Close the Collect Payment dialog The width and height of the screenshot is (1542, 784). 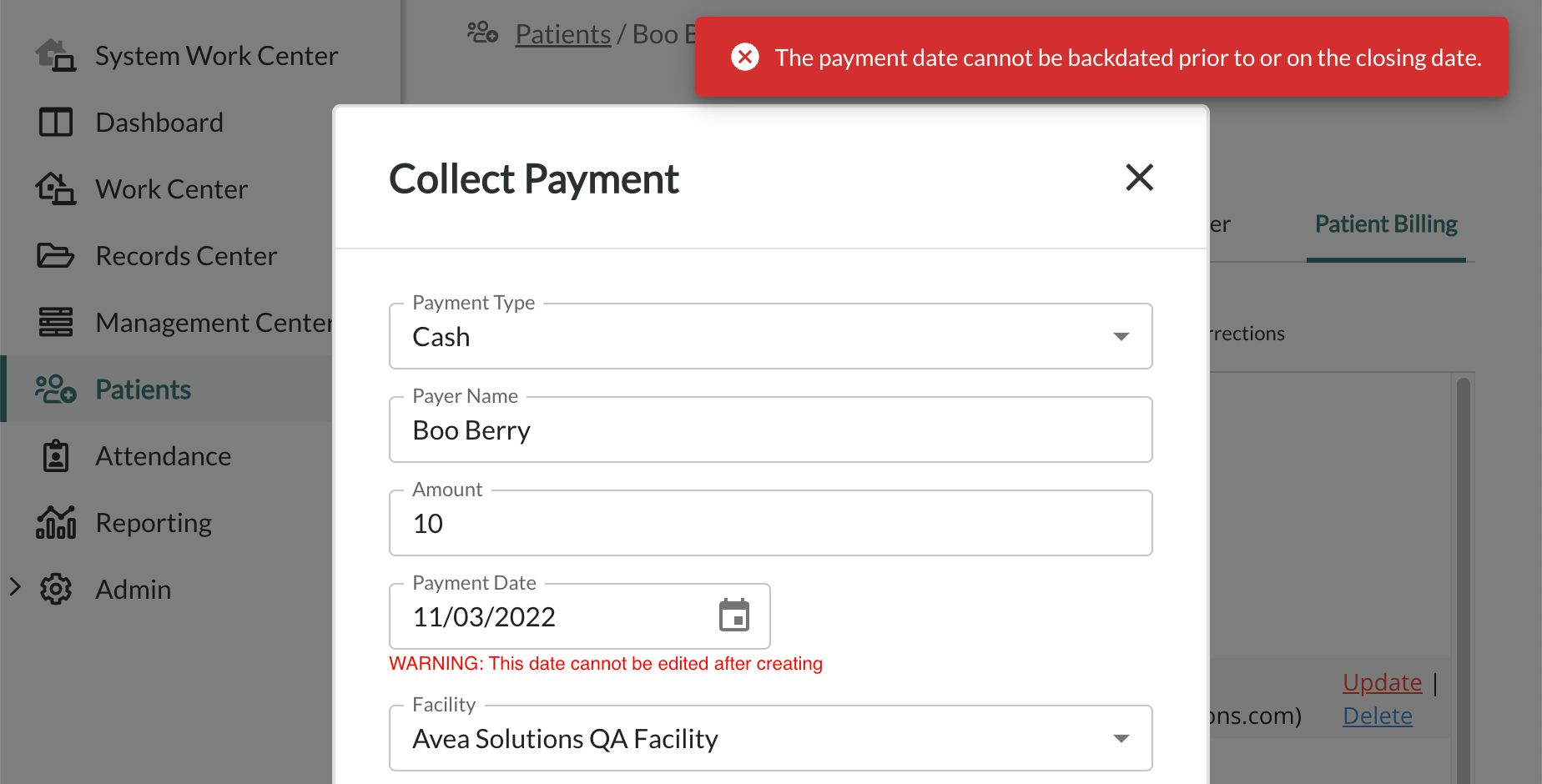(x=1139, y=178)
